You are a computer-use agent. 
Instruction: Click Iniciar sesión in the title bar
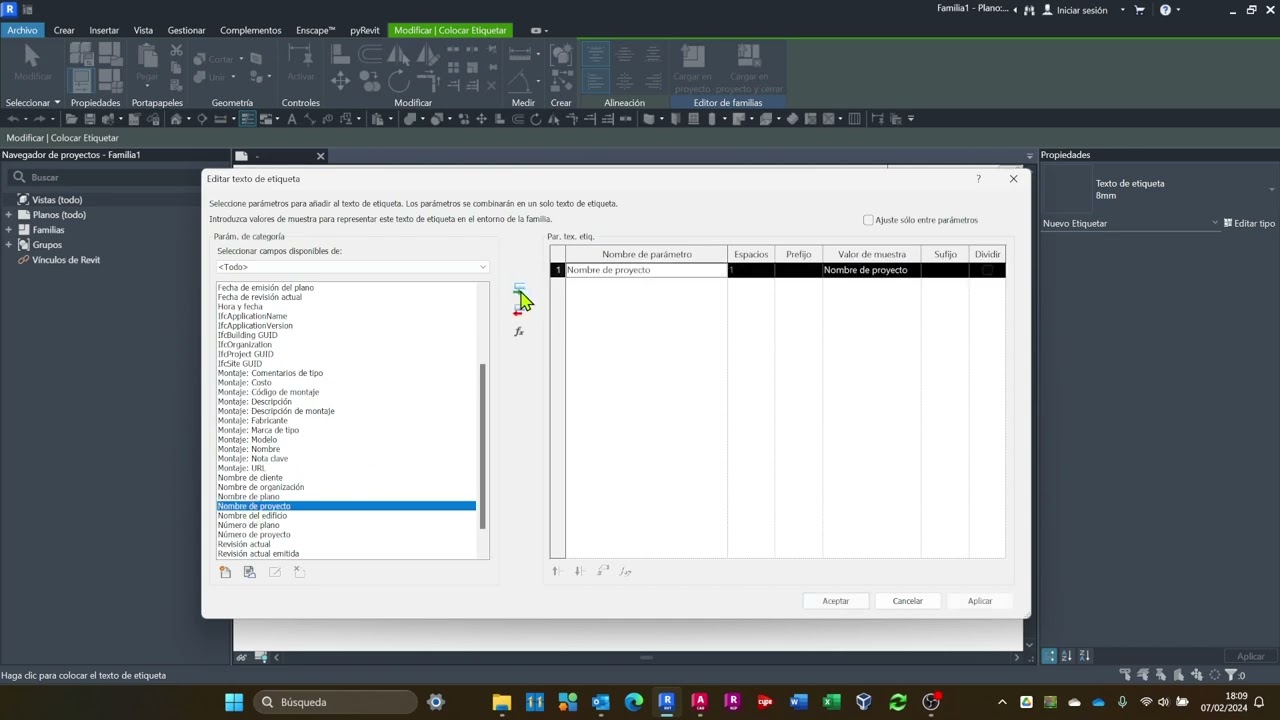1082,10
